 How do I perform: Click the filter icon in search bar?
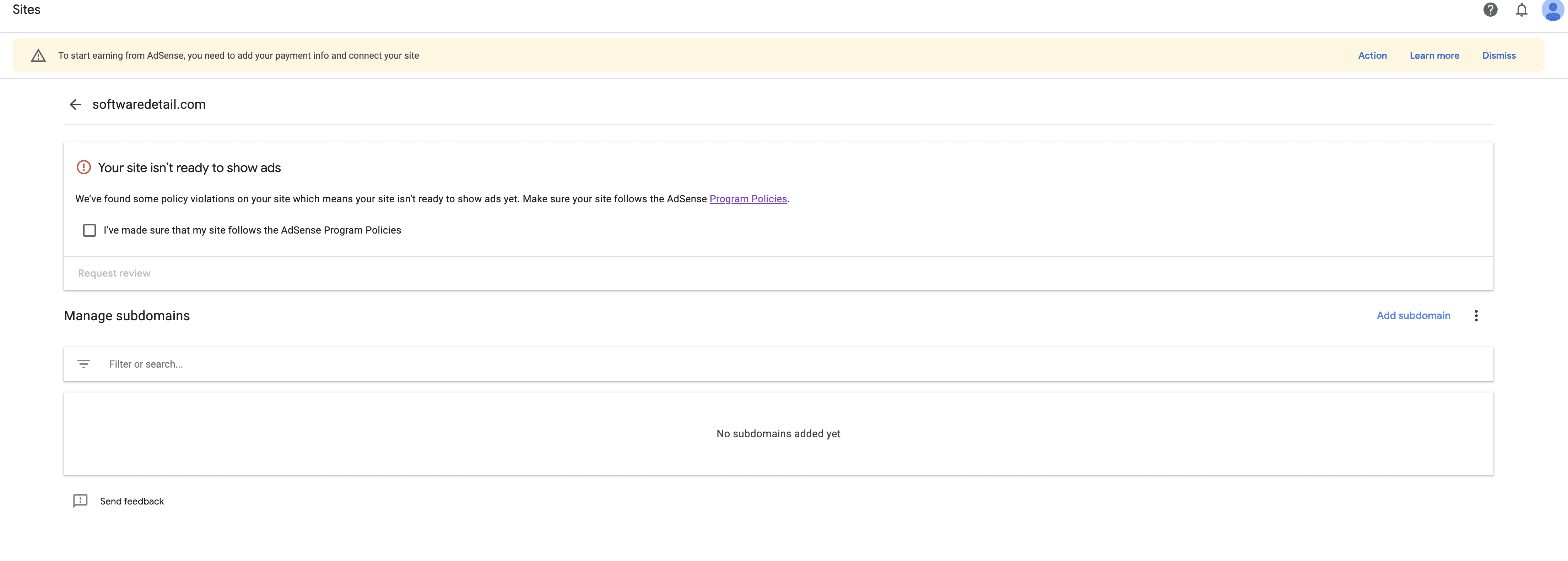84,364
